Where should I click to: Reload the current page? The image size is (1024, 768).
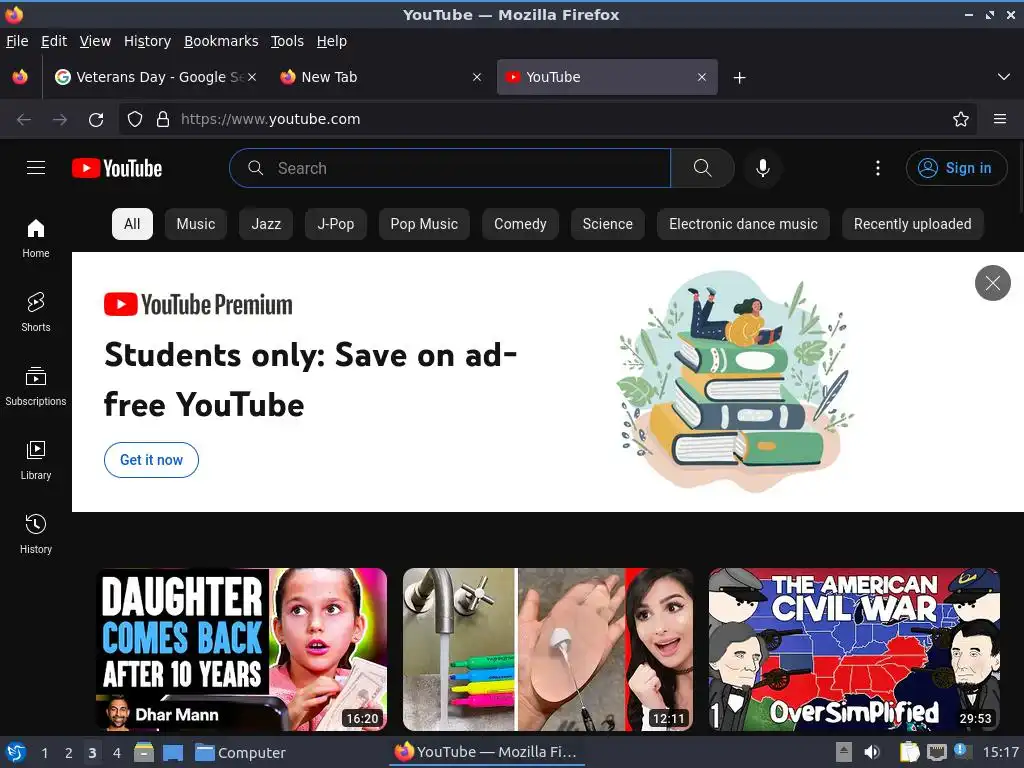[96, 120]
